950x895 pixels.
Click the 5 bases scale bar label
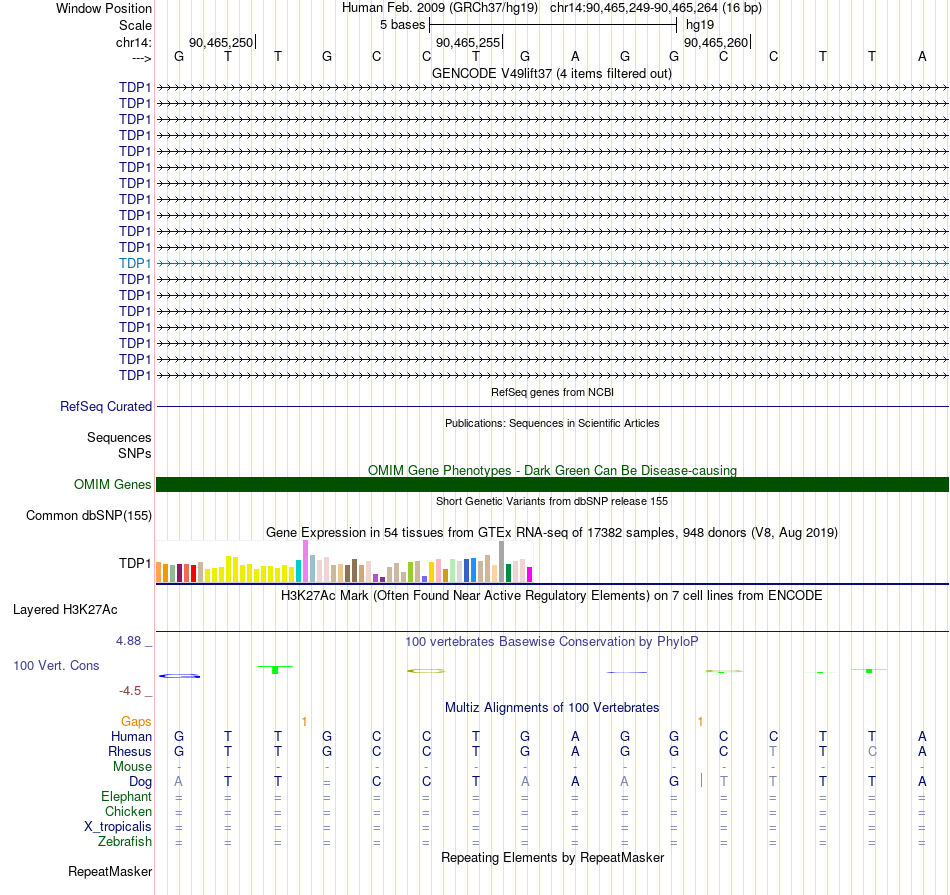click(x=402, y=25)
